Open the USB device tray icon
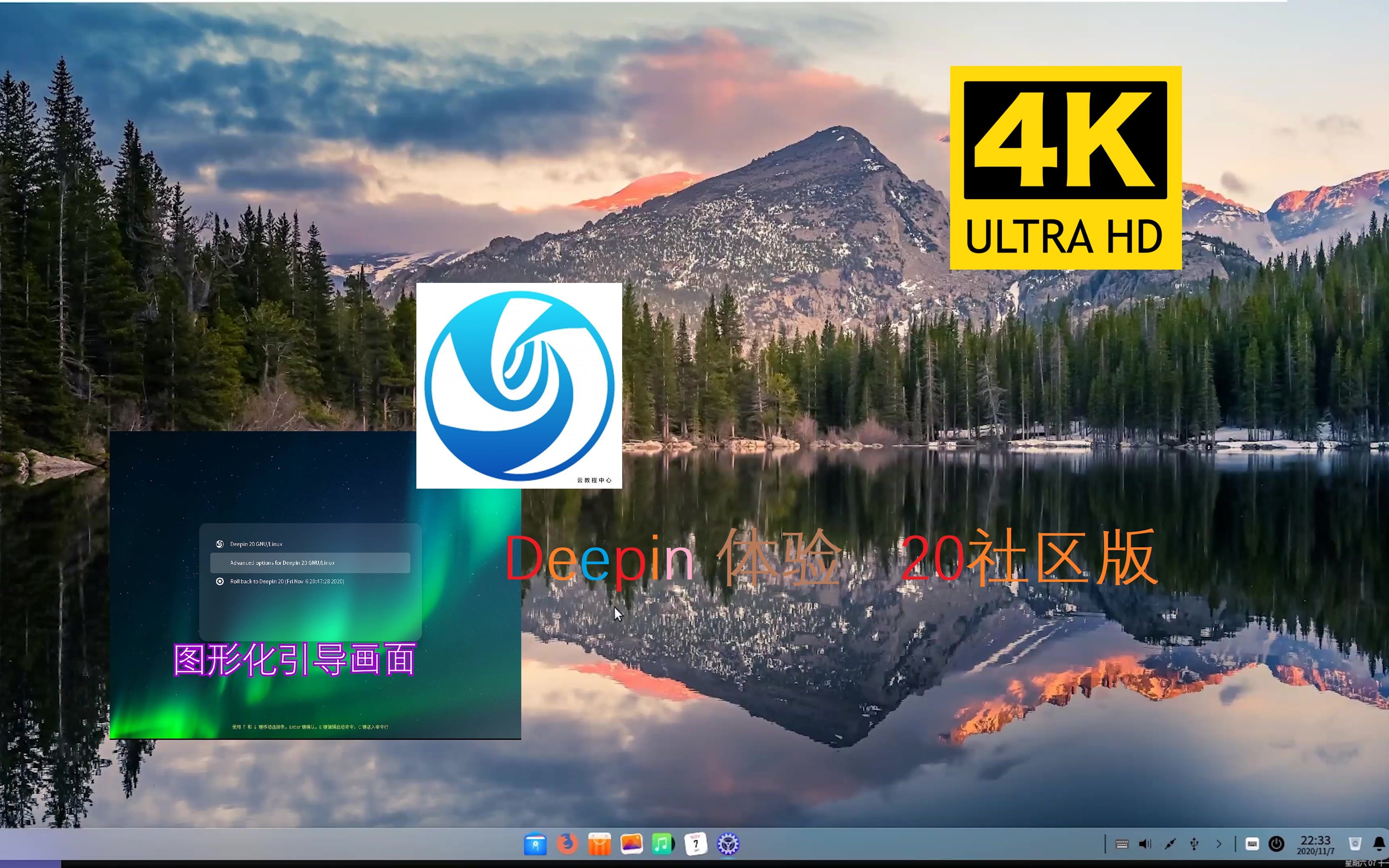Screen dimensions: 1389x868 tap(1194, 844)
